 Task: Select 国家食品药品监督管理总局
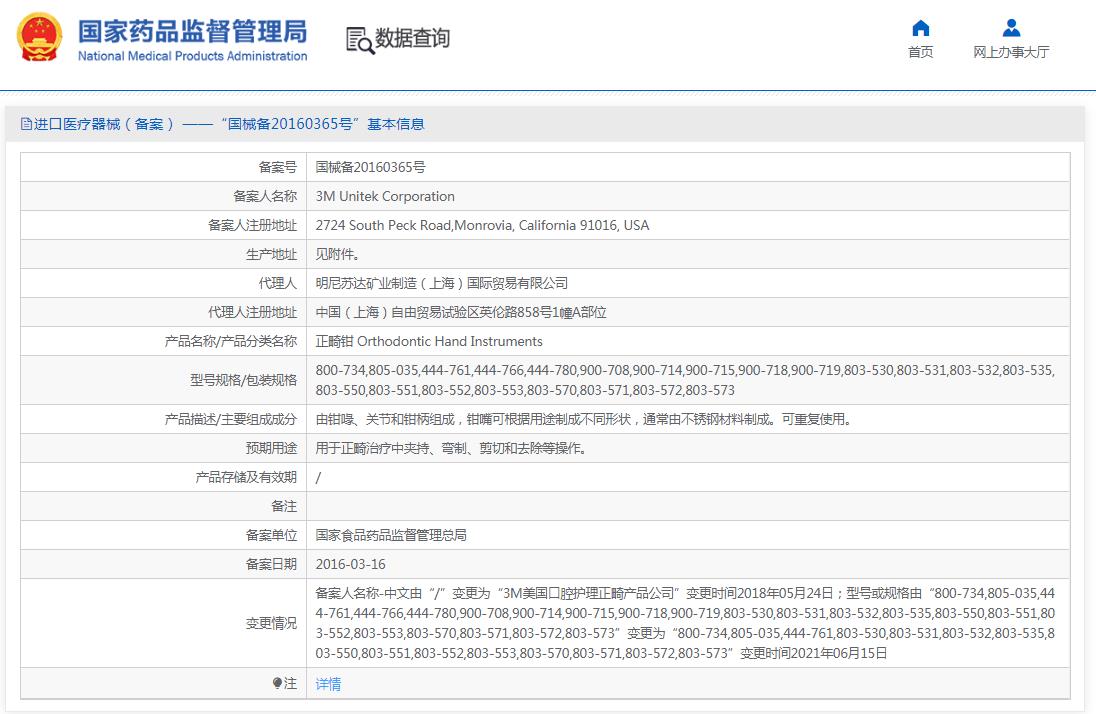click(x=391, y=536)
